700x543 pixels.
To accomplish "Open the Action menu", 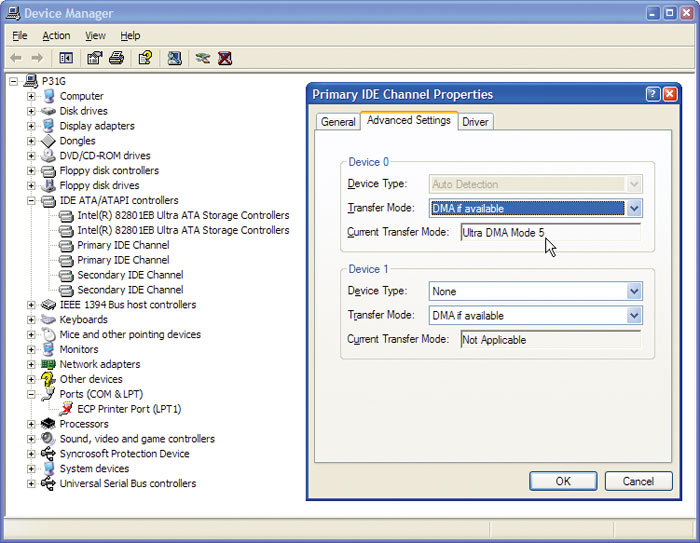I will [56, 36].
